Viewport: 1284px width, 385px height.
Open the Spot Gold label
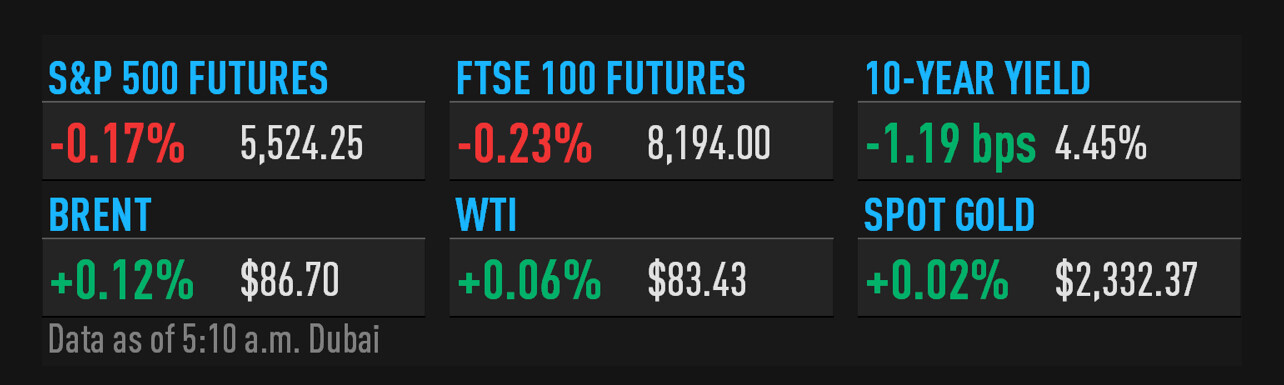coord(950,216)
